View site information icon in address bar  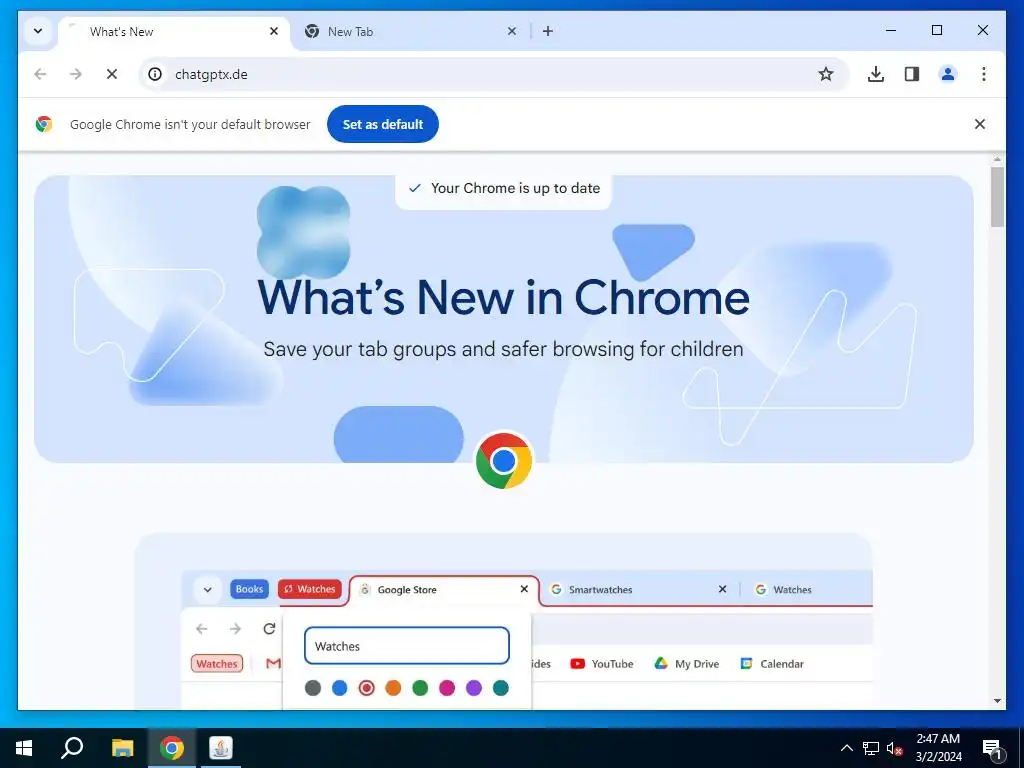(x=155, y=74)
